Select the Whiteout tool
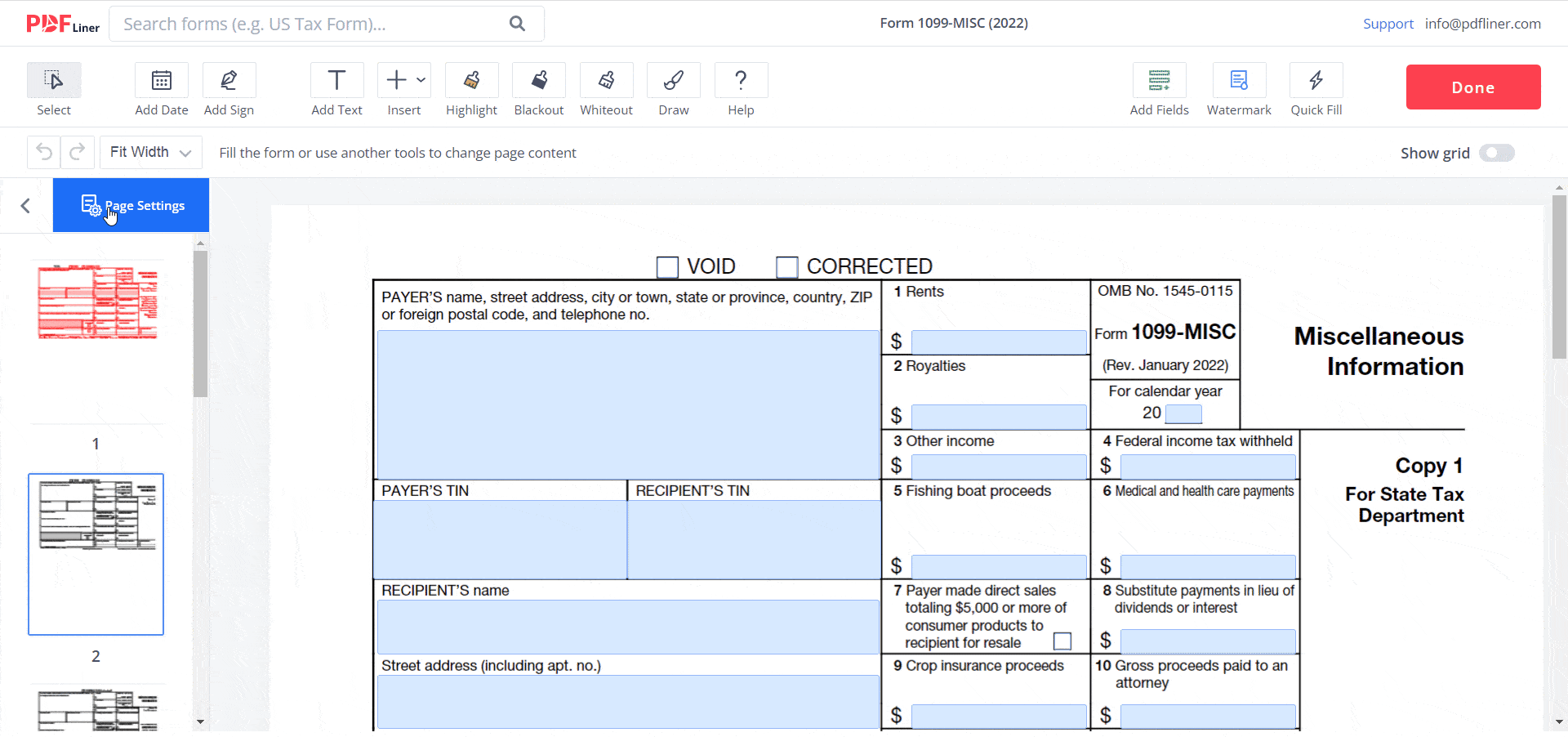Screen dimensions: 1568x737 606,80
